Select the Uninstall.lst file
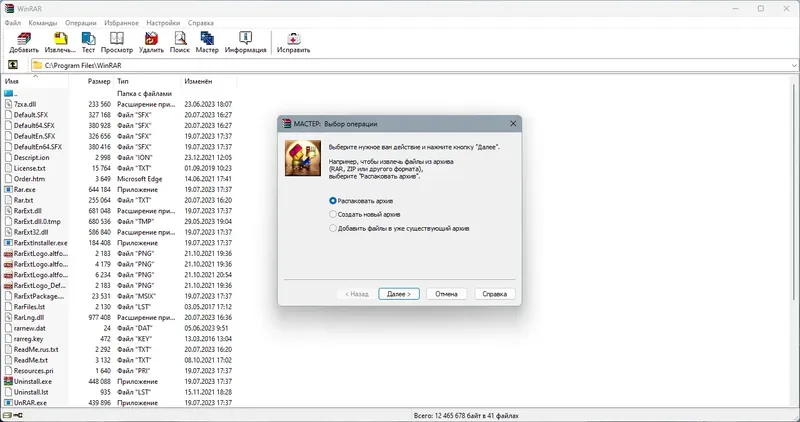The height and width of the screenshot is (422, 800). pos(31,392)
